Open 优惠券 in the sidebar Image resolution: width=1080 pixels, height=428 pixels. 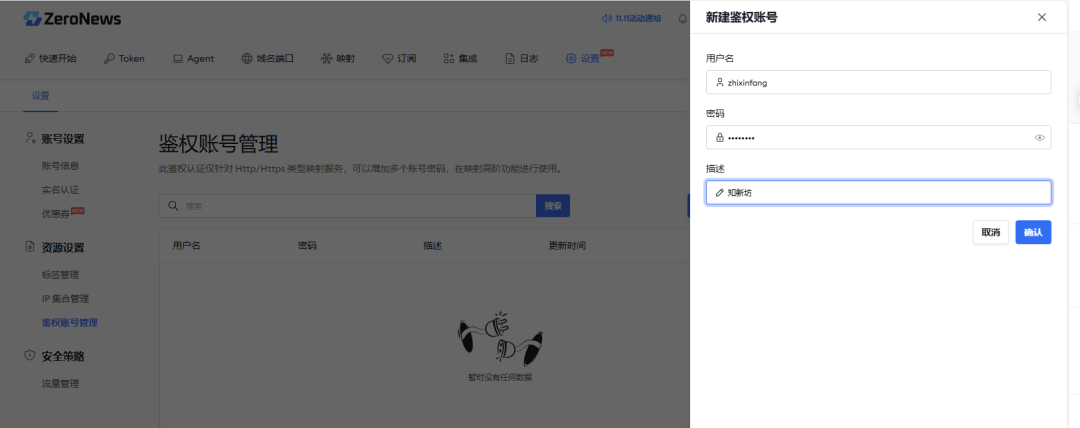click(x=56, y=214)
